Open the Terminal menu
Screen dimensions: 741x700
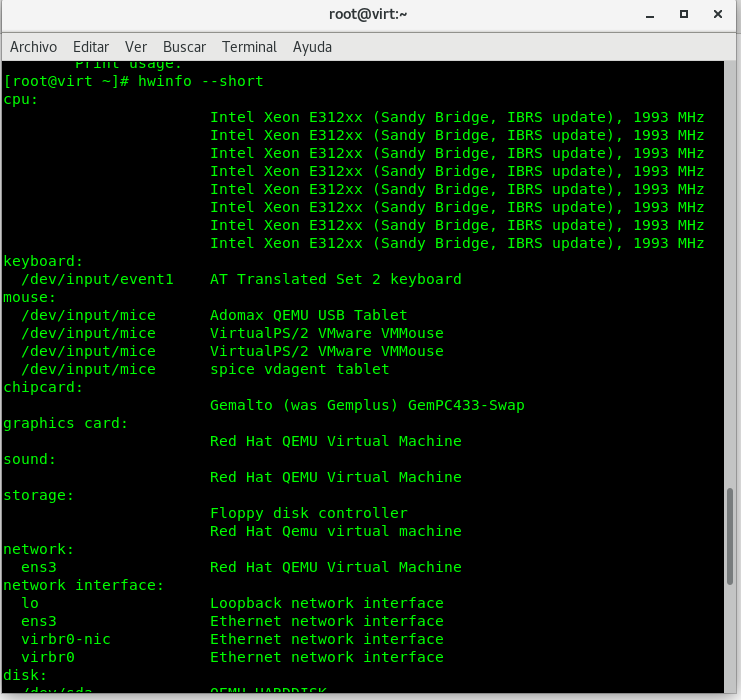pyautogui.click(x=249, y=47)
